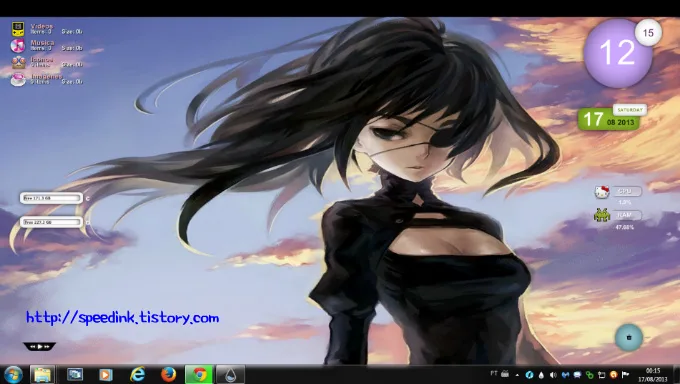Skip to next track on mini player

coord(47,347)
